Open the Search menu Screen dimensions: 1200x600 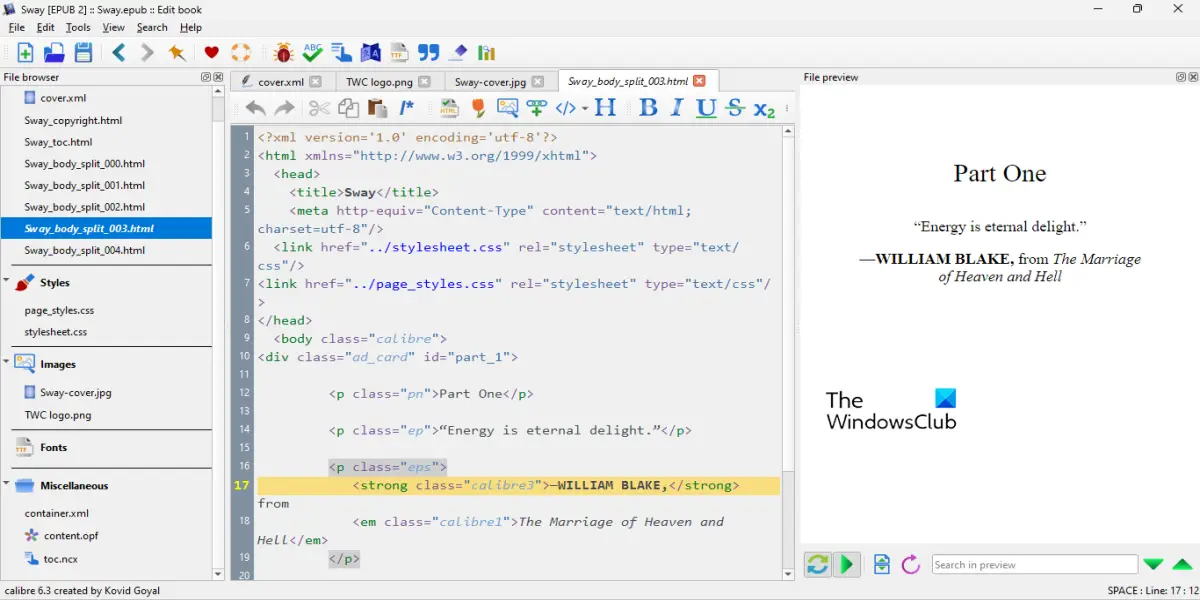[x=152, y=27]
